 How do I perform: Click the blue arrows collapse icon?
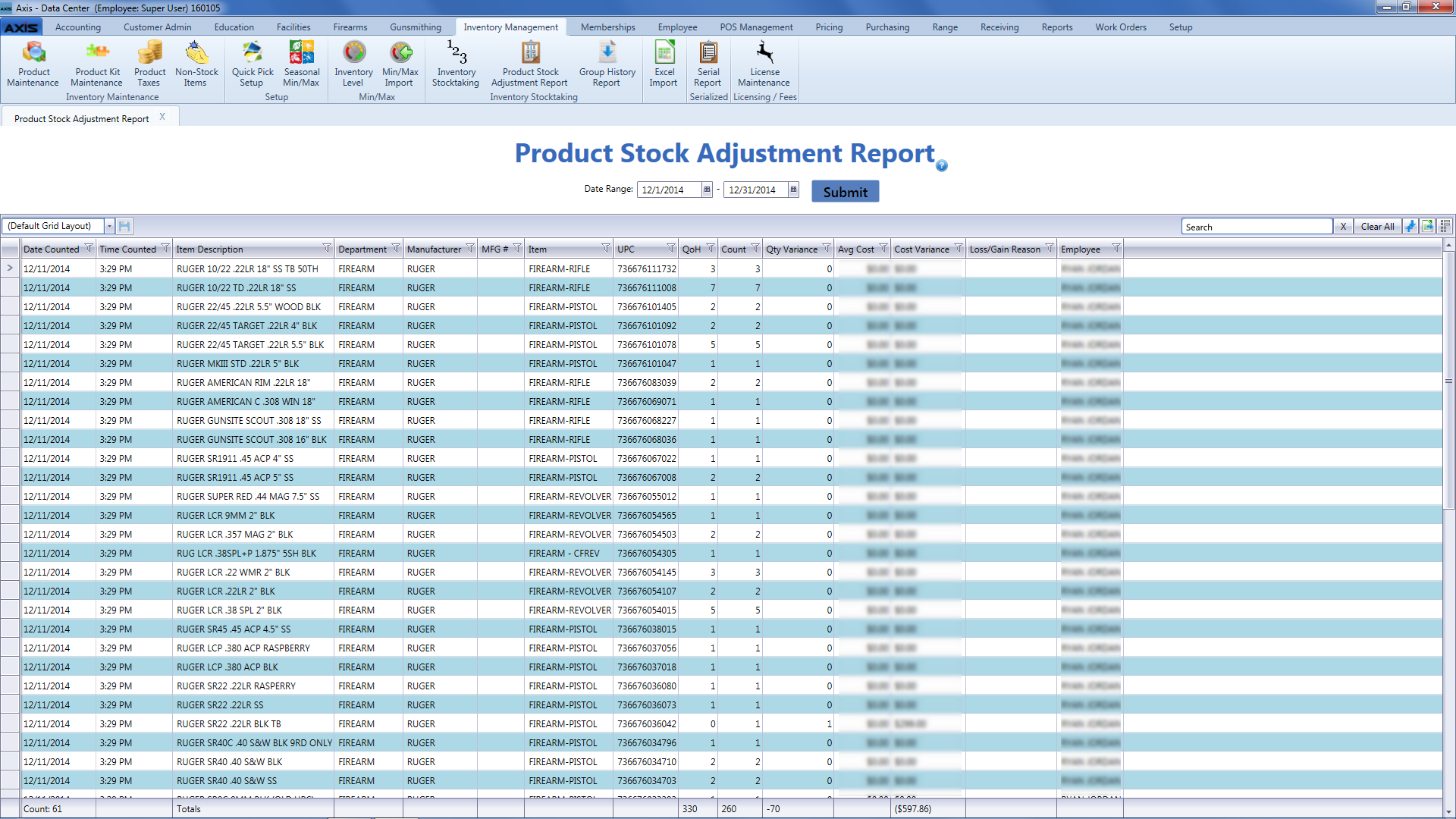tap(1410, 226)
